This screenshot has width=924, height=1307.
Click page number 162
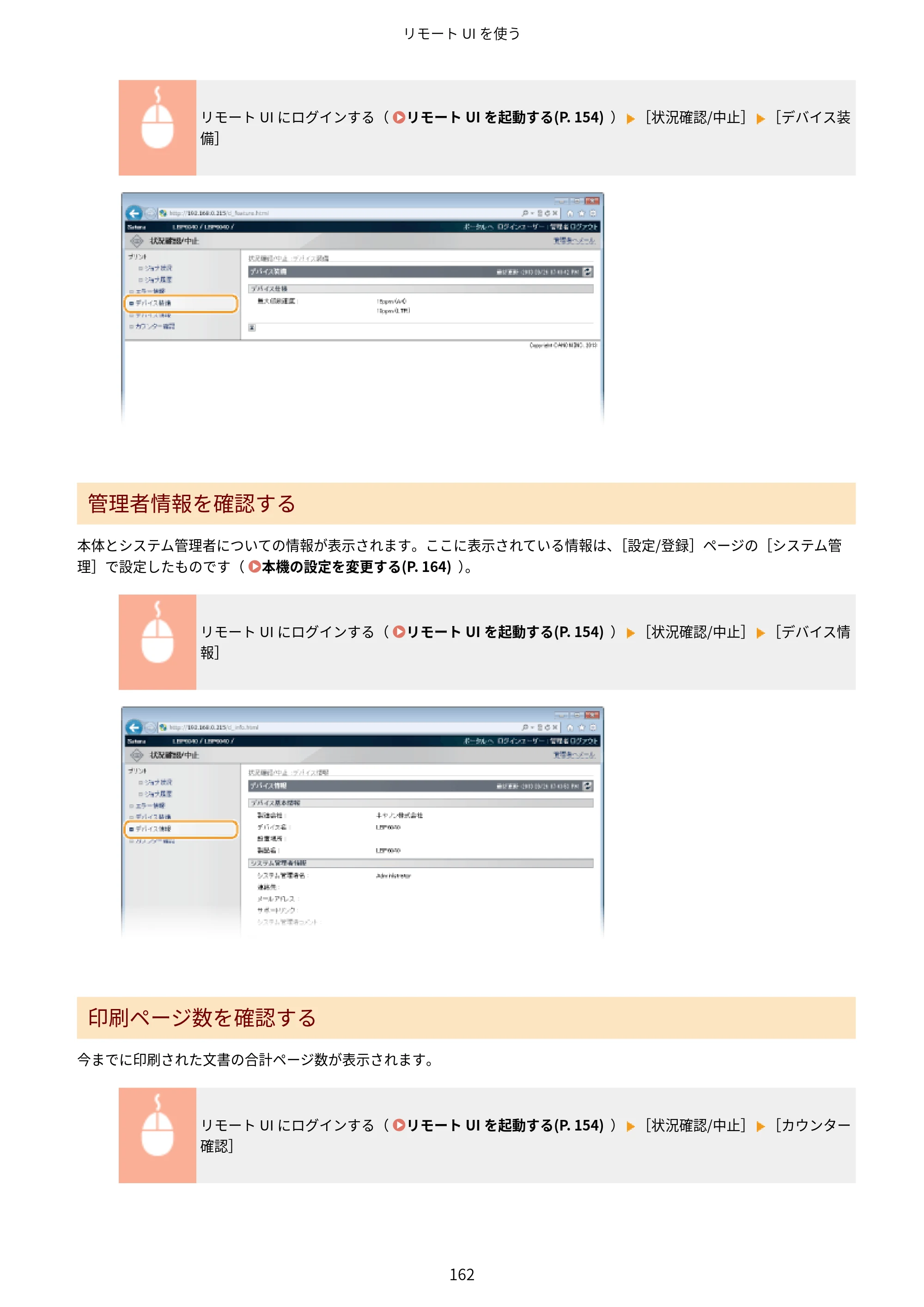[x=462, y=1275]
